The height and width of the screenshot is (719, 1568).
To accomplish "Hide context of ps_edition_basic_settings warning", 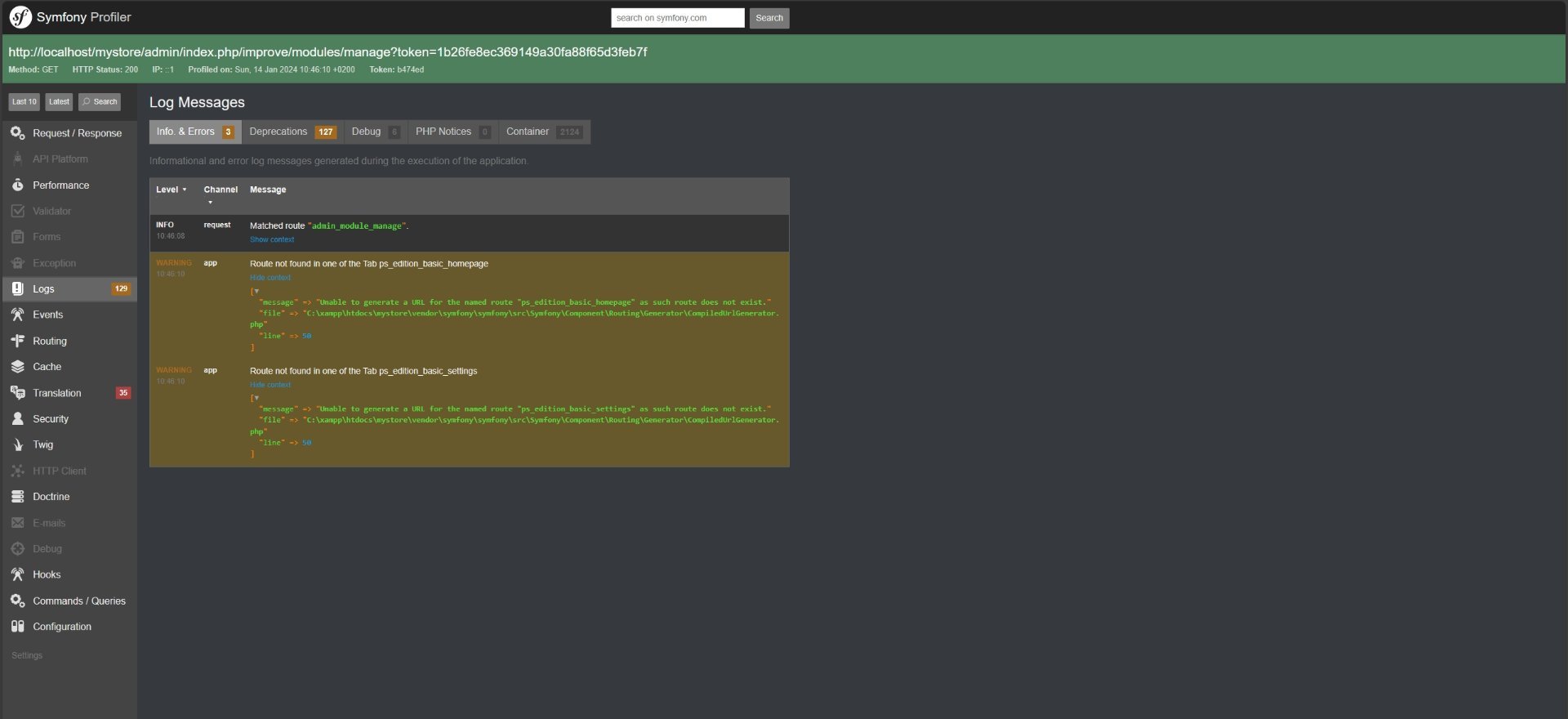I will point(270,385).
